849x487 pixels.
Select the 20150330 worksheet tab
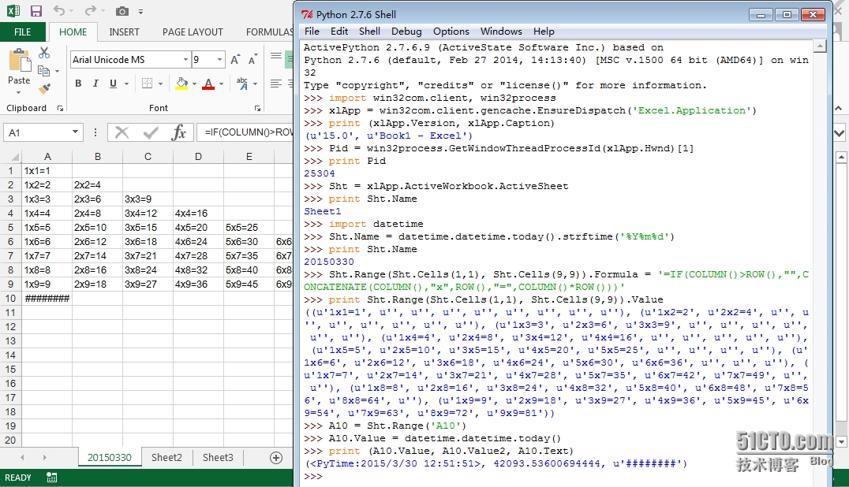point(109,457)
